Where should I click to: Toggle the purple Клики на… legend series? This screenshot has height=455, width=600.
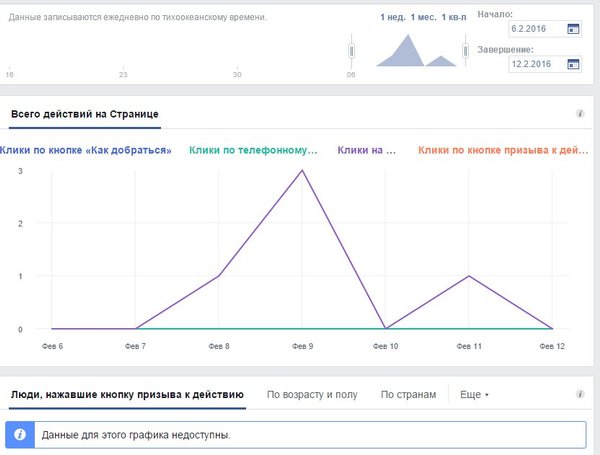pyautogui.click(x=367, y=150)
